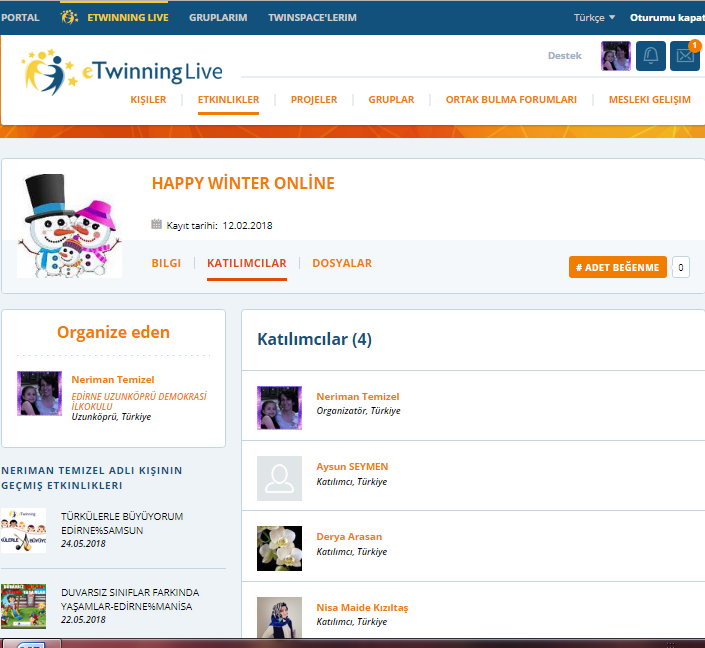Click Oturumu kapat to log out

pyautogui.click(x=667, y=17)
